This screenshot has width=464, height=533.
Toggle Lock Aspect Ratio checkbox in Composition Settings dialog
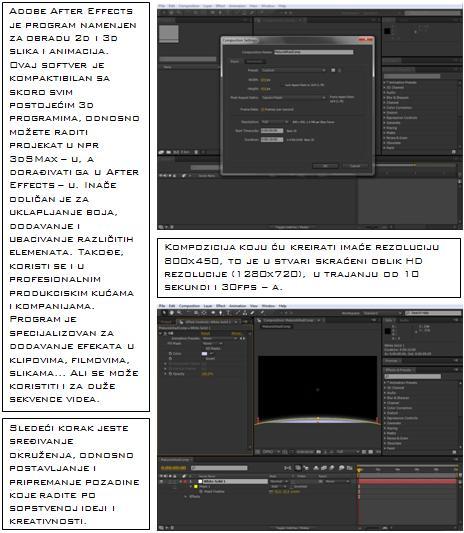283,85
